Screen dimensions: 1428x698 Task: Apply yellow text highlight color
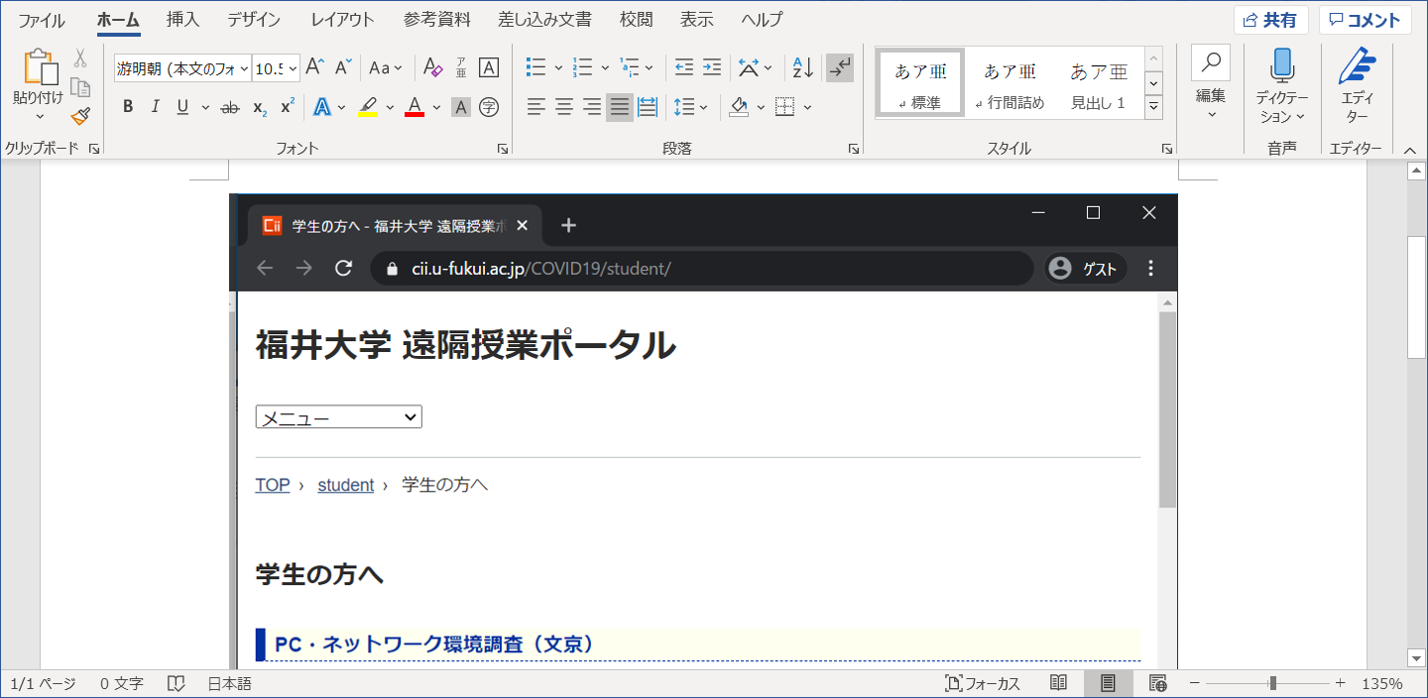click(x=367, y=107)
